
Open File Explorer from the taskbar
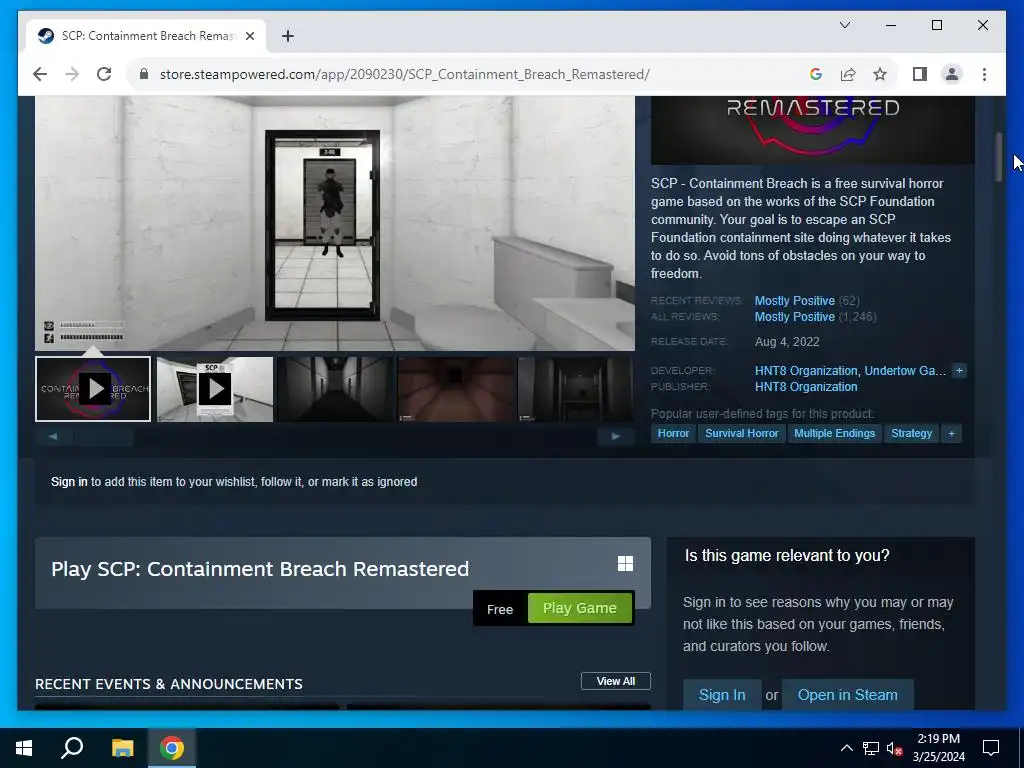(122, 748)
